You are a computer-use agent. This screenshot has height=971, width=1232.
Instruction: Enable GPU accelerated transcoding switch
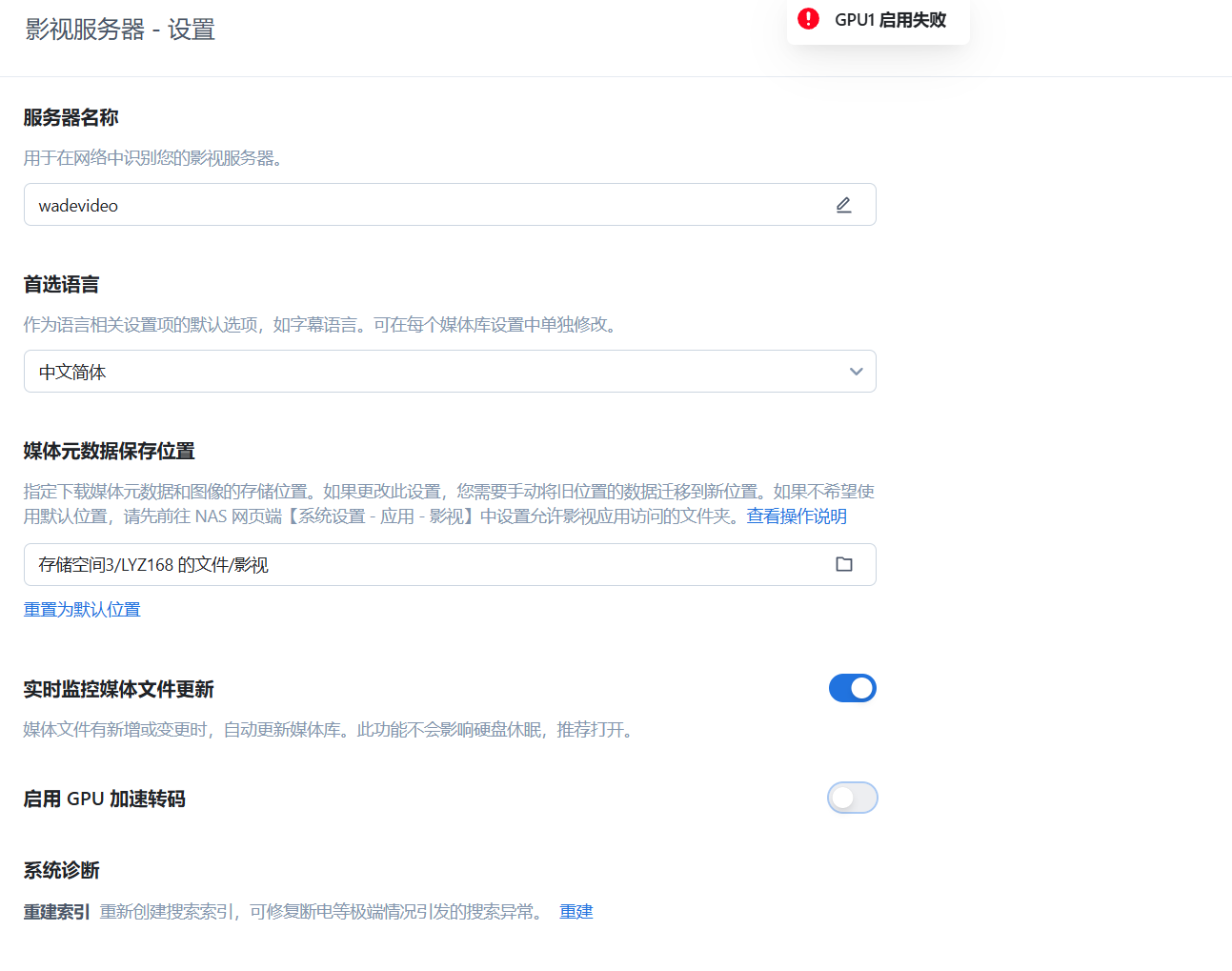click(852, 798)
